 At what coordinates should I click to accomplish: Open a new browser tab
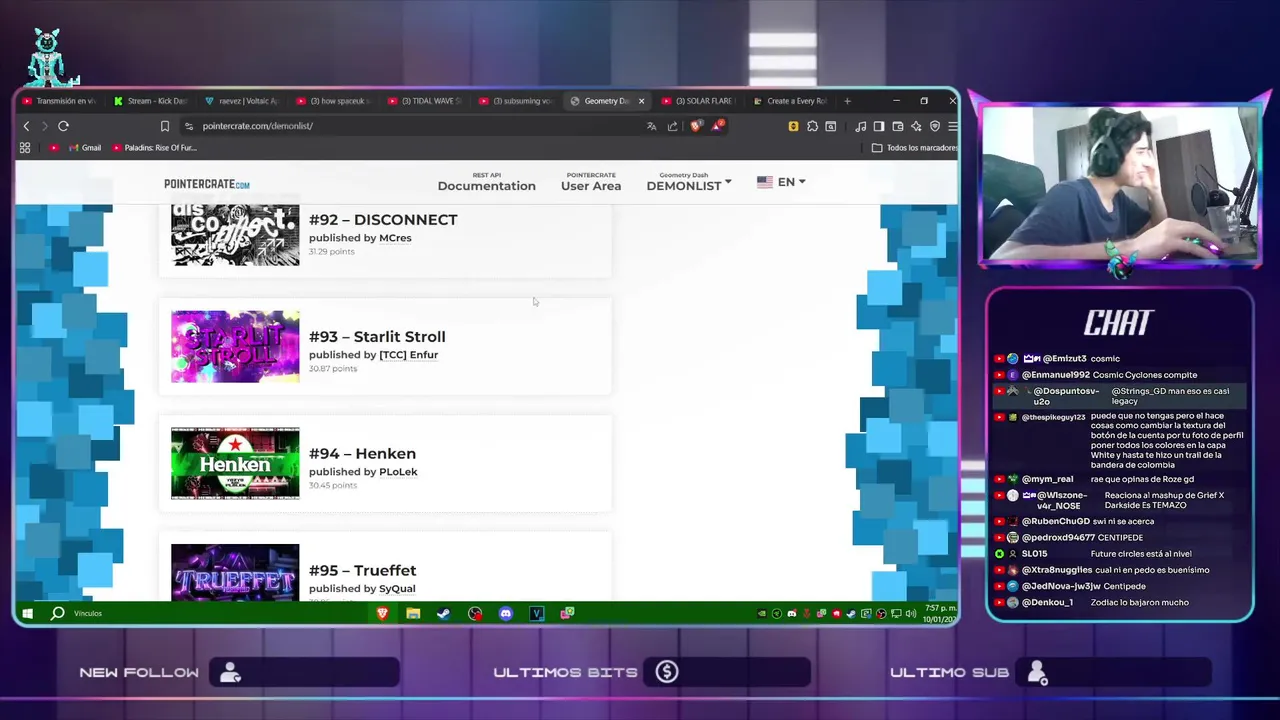(847, 101)
